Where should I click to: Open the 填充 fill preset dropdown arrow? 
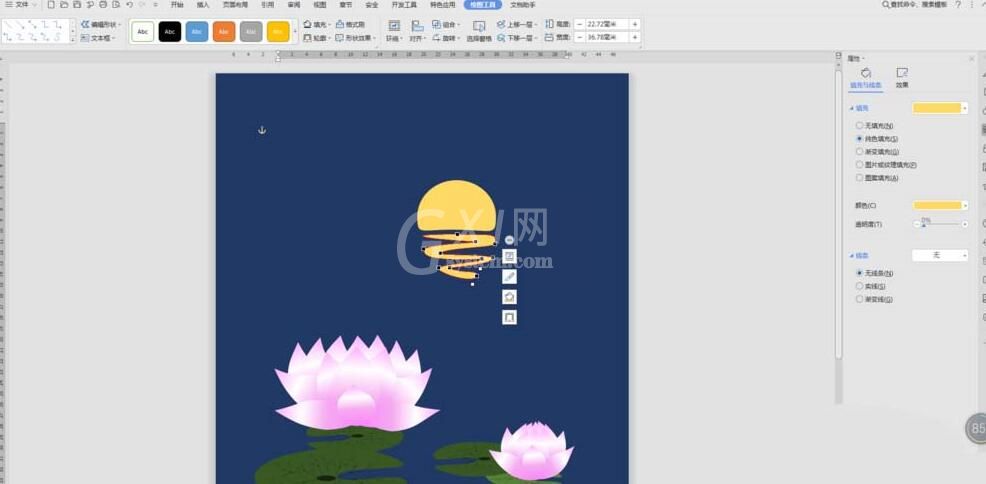(x=965, y=108)
